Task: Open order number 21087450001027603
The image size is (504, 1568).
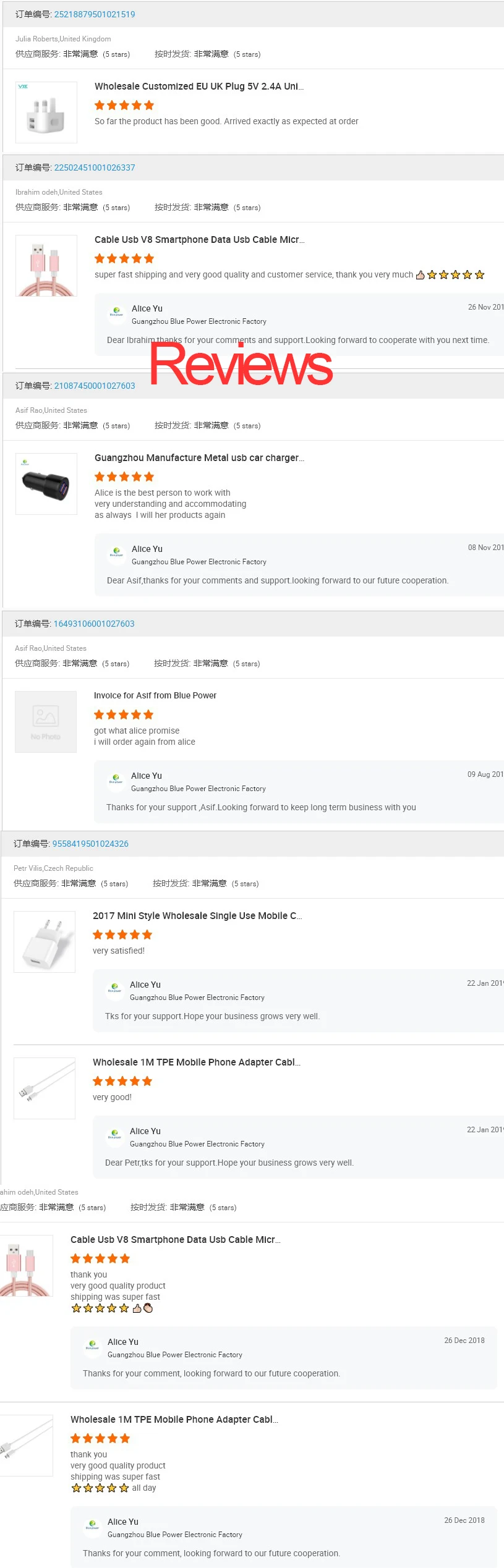Action: coord(95,386)
